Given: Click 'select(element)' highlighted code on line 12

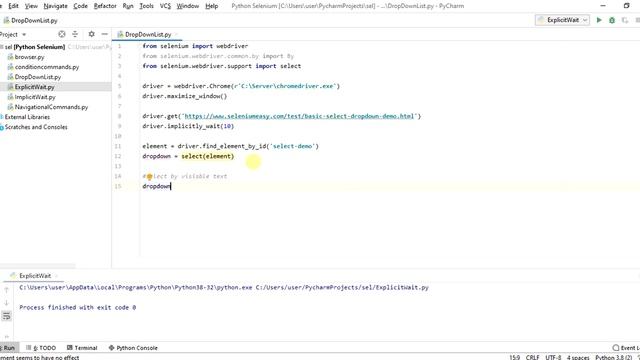Looking at the screenshot, I should click(x=208, y=156).
